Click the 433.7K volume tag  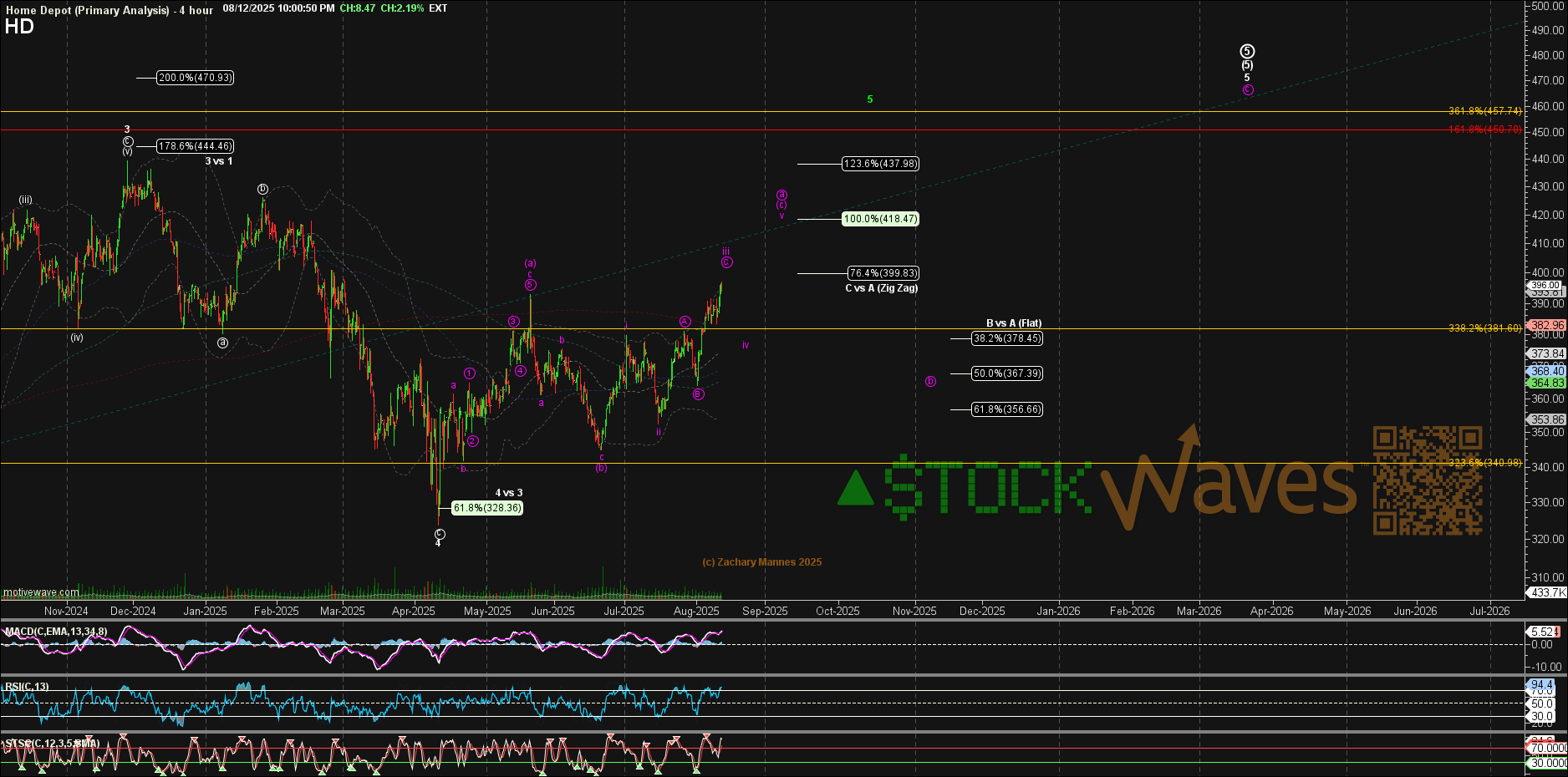coord(1546,592)
